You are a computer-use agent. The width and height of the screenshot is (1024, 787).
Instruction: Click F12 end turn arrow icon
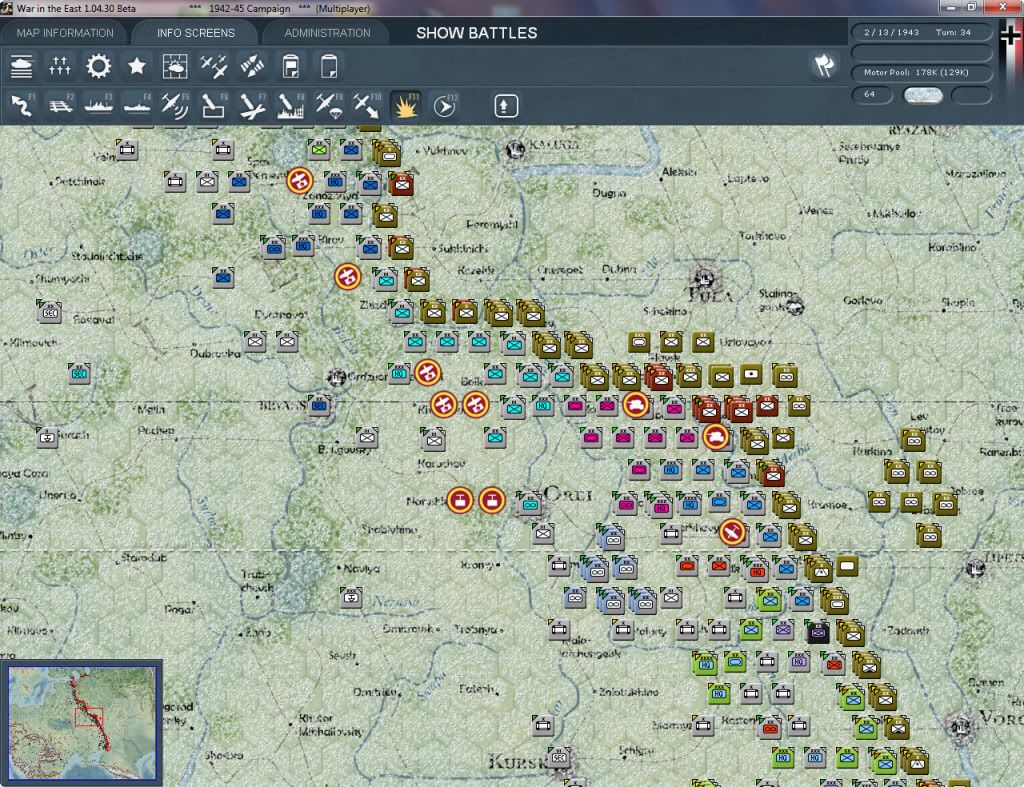coord(445,105)
